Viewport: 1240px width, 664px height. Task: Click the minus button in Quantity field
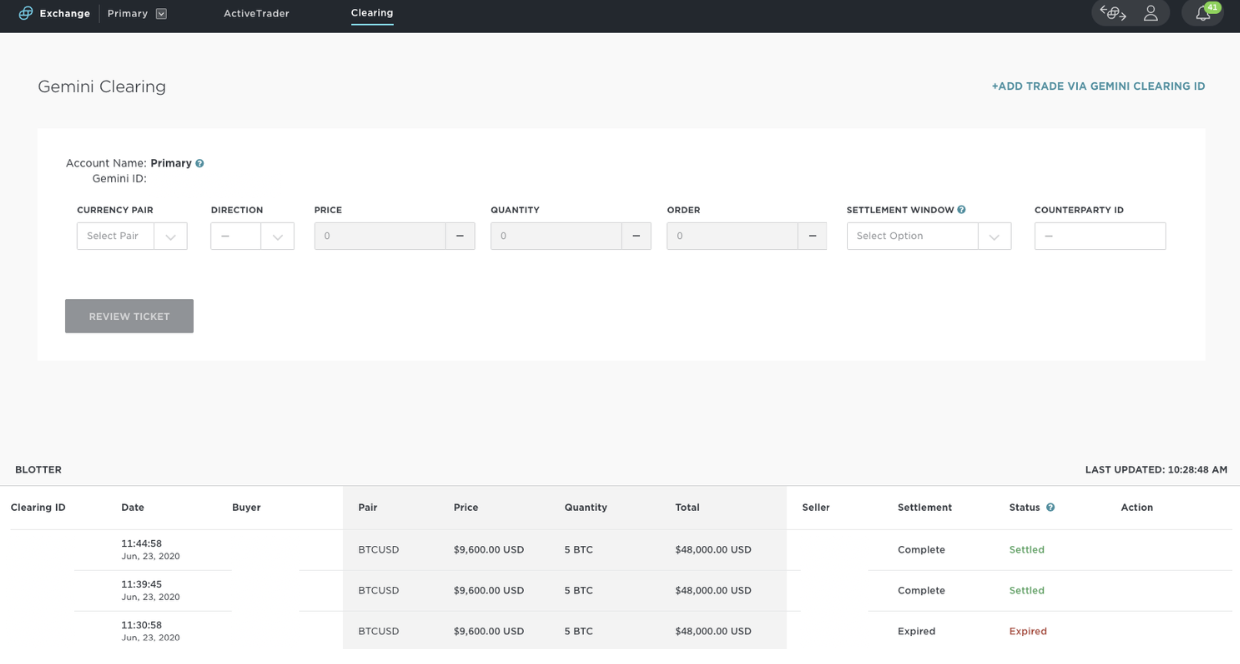(x=636, y=236)
